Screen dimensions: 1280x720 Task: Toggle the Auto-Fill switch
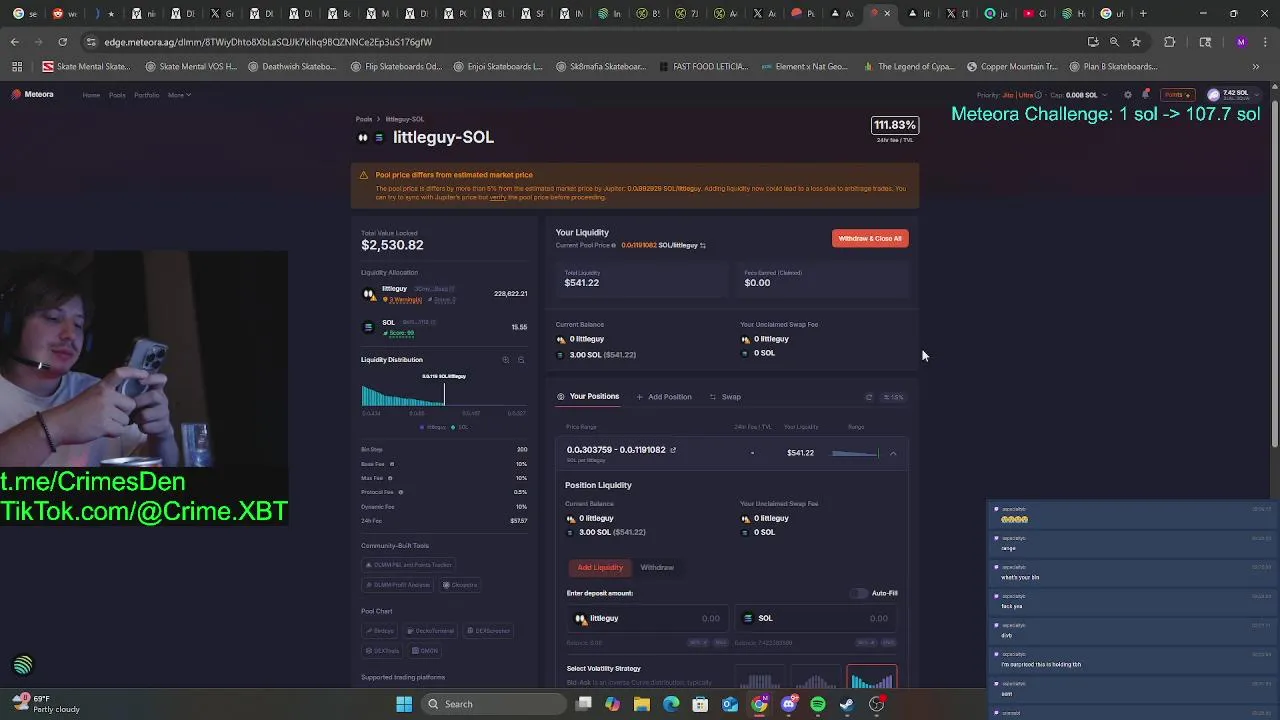[x=859, y=593]
